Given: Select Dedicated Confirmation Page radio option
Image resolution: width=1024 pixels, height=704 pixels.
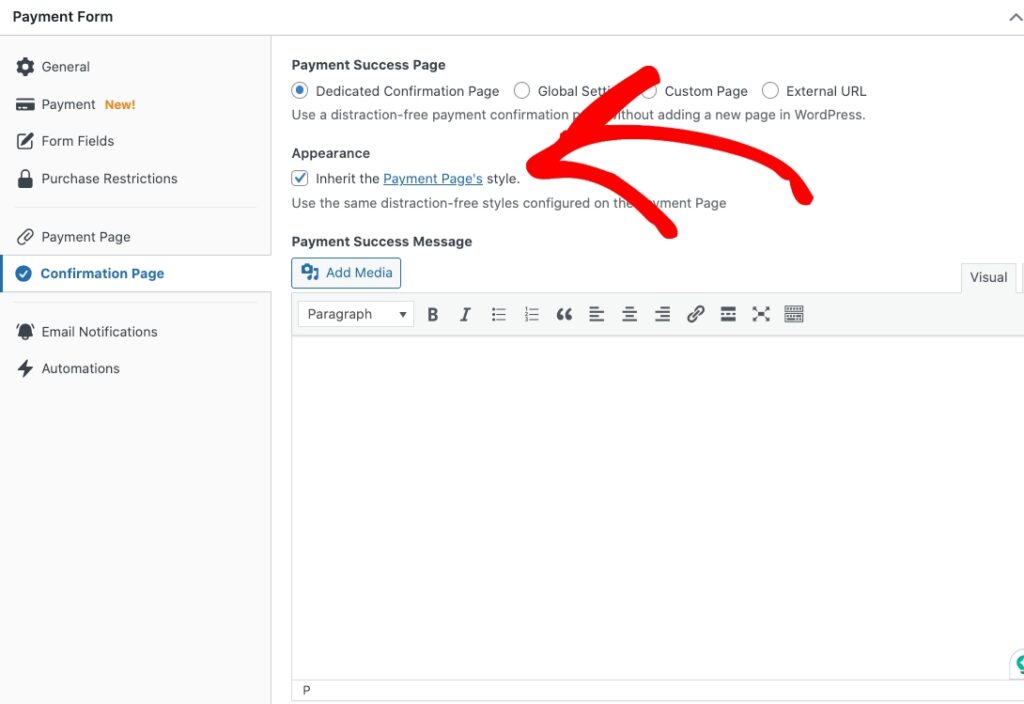Looking at the screenshot, I should tap(300, 91).
